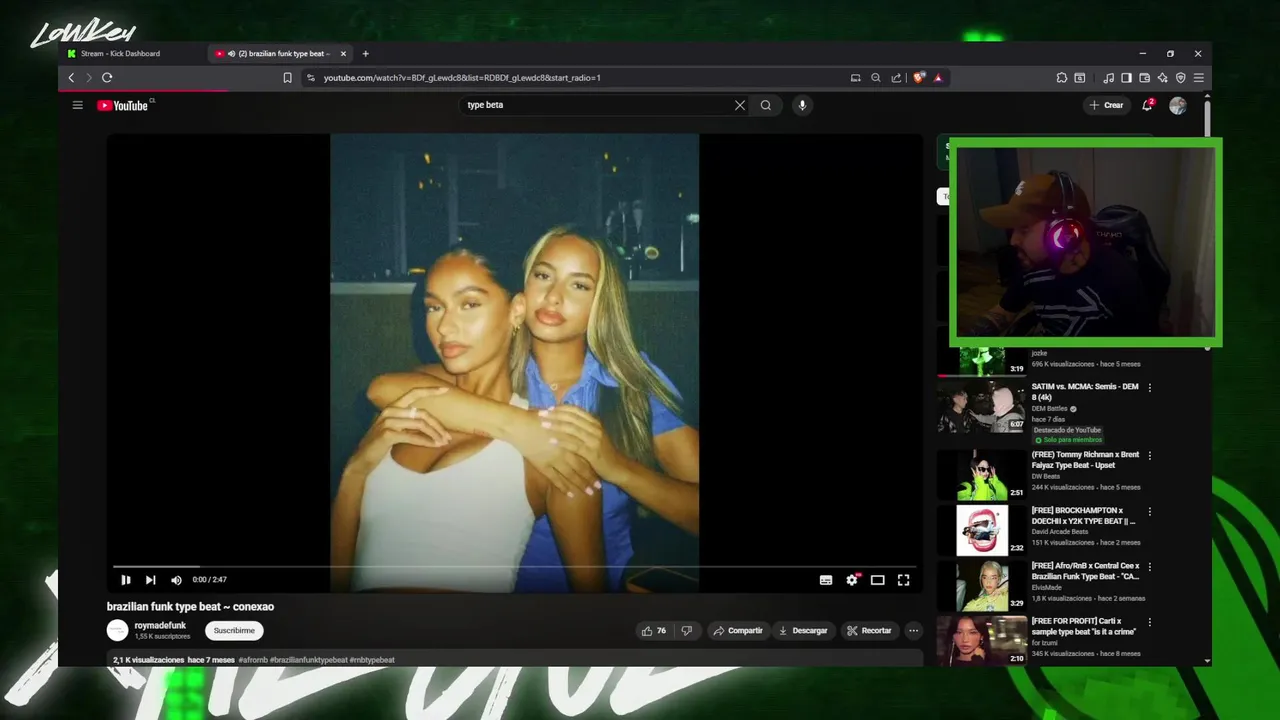Screen dimensions: 1280x720
Task: Go back in browser history
Action: [x=71, y=78]
